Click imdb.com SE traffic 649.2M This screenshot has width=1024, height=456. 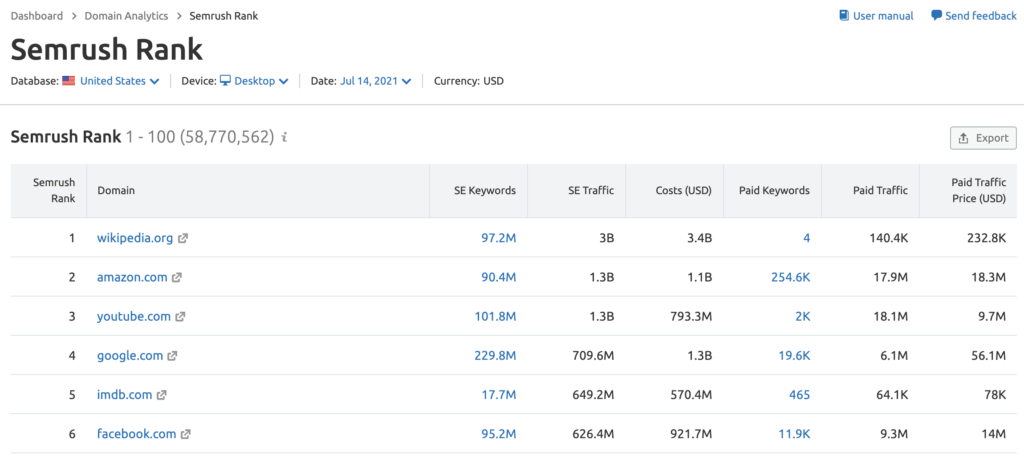[594, 395]
